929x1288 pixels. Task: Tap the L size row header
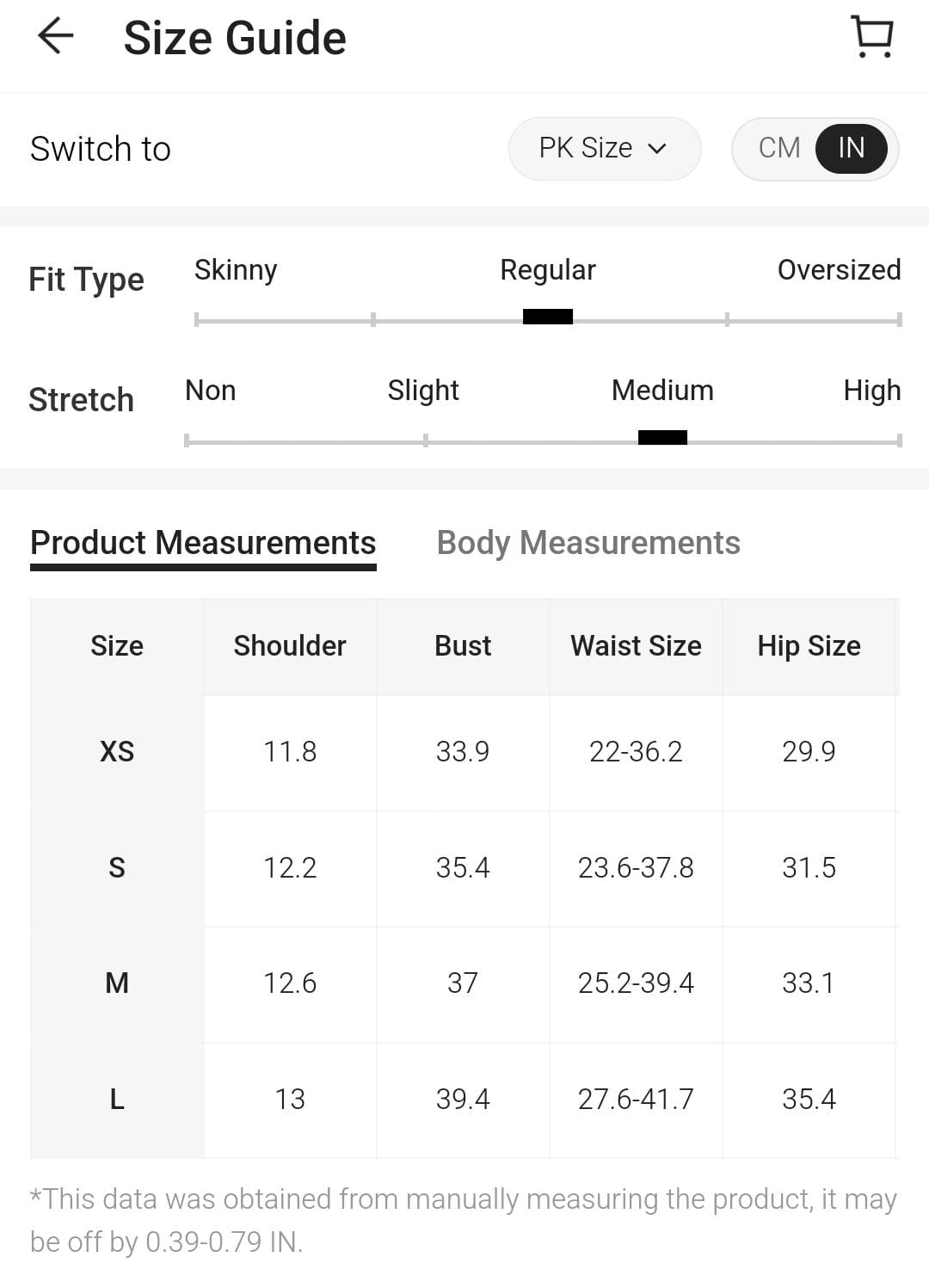click(x=117, y=1099)
